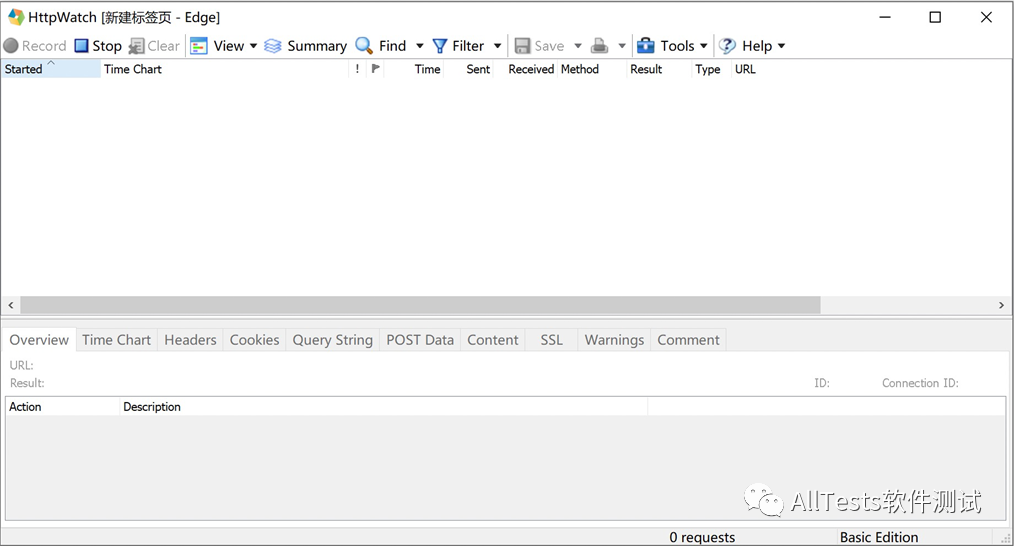Click the Description column header
Viewport: 1014px width, 546px height.
(384, 407)
